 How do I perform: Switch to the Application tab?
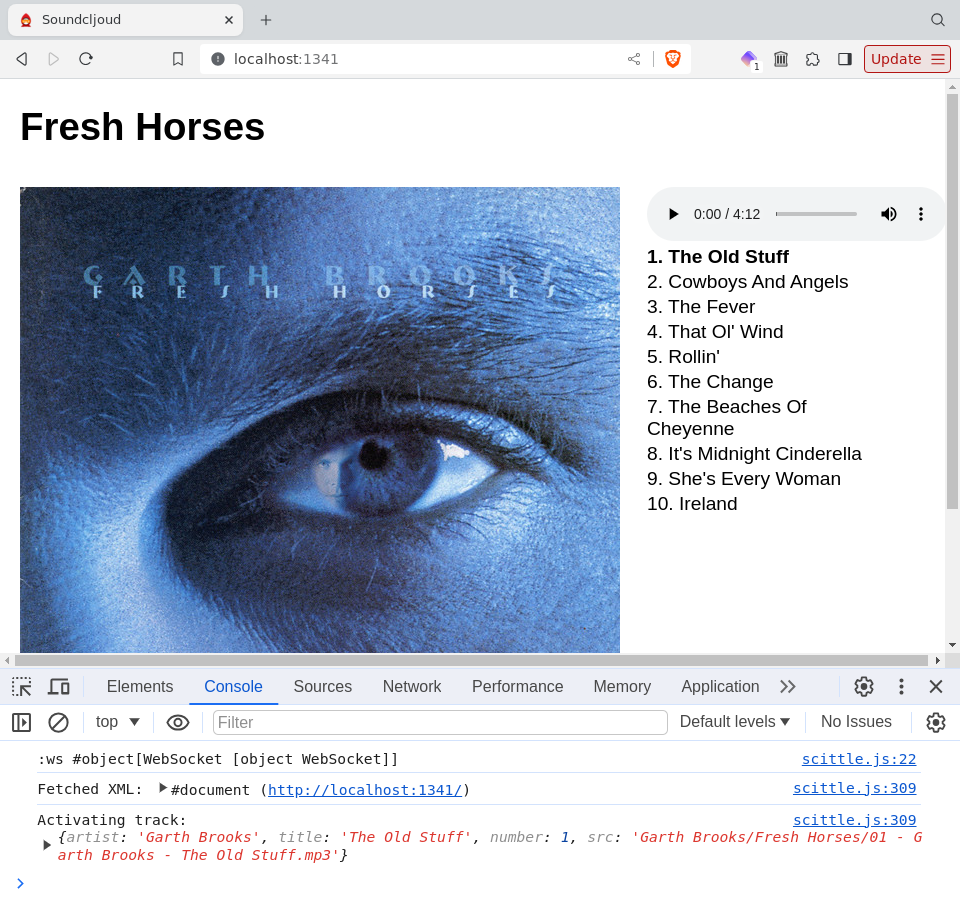click(x=720, y=686)
